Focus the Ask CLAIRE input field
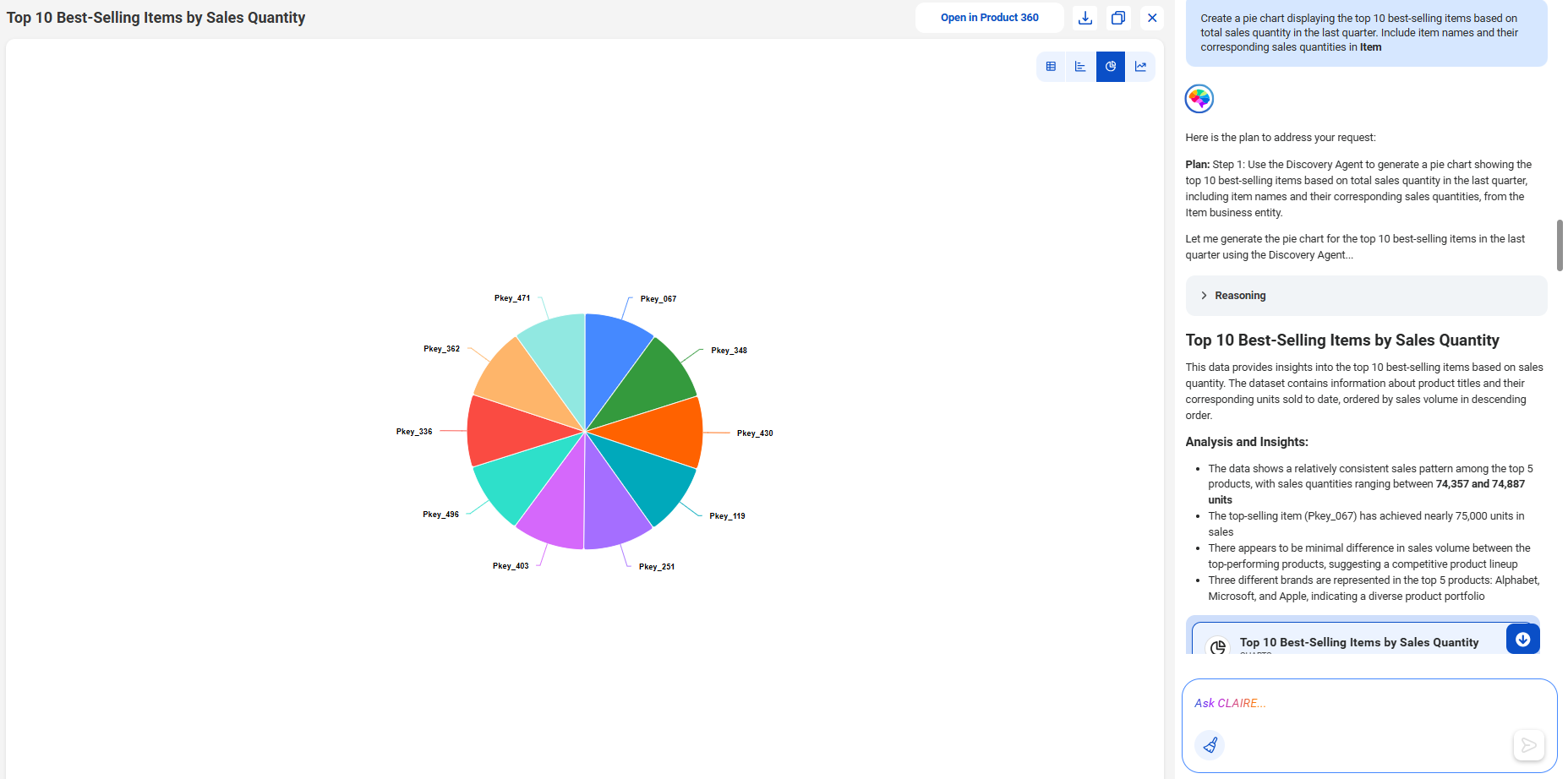Screen dimensions: 1568x779 [x=1369, y=703]
